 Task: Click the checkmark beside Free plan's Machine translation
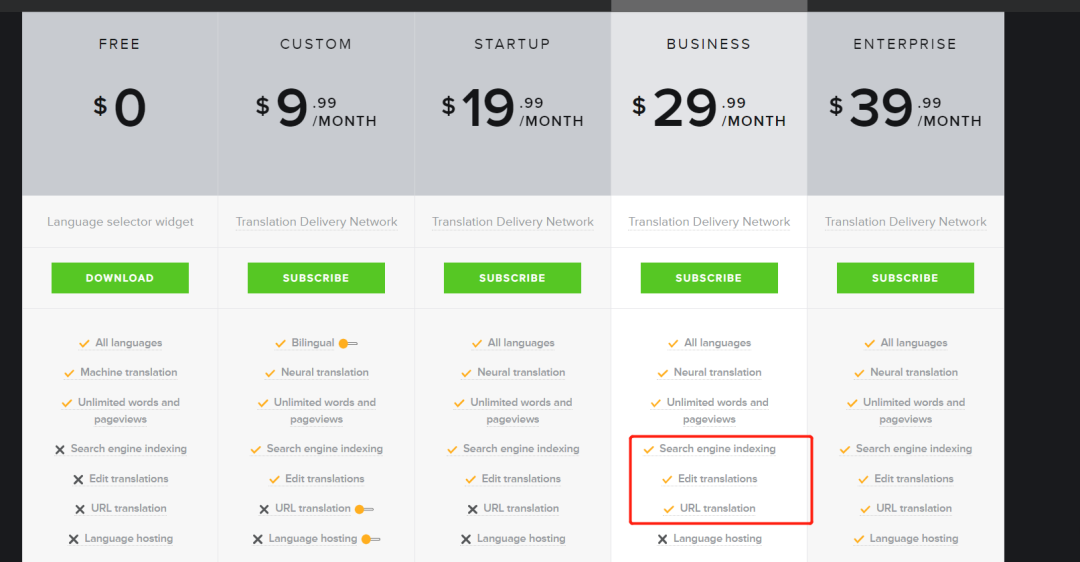(x=69, y=373)
